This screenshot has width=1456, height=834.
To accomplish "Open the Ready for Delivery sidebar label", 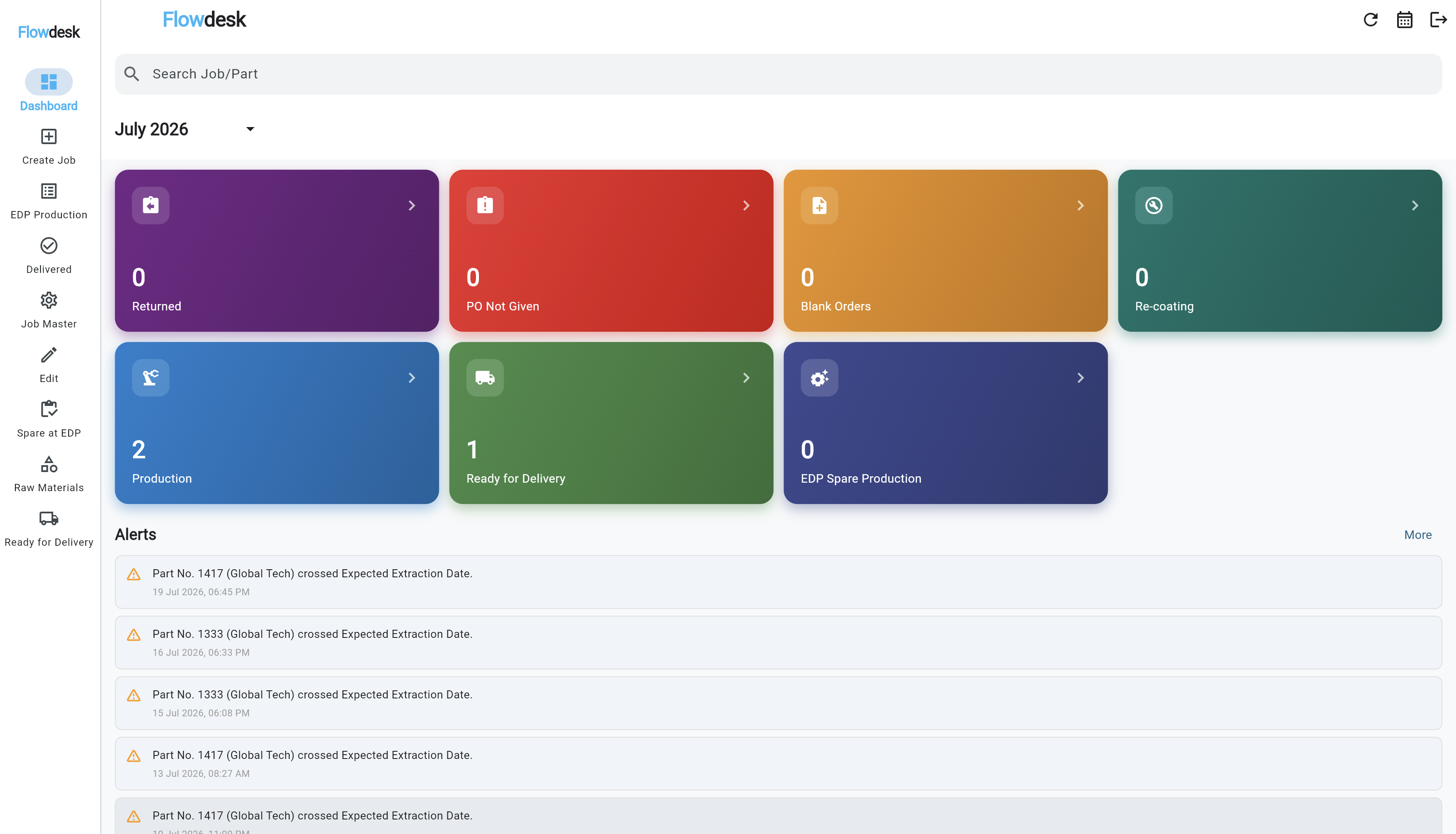I will tap(49, 542).
